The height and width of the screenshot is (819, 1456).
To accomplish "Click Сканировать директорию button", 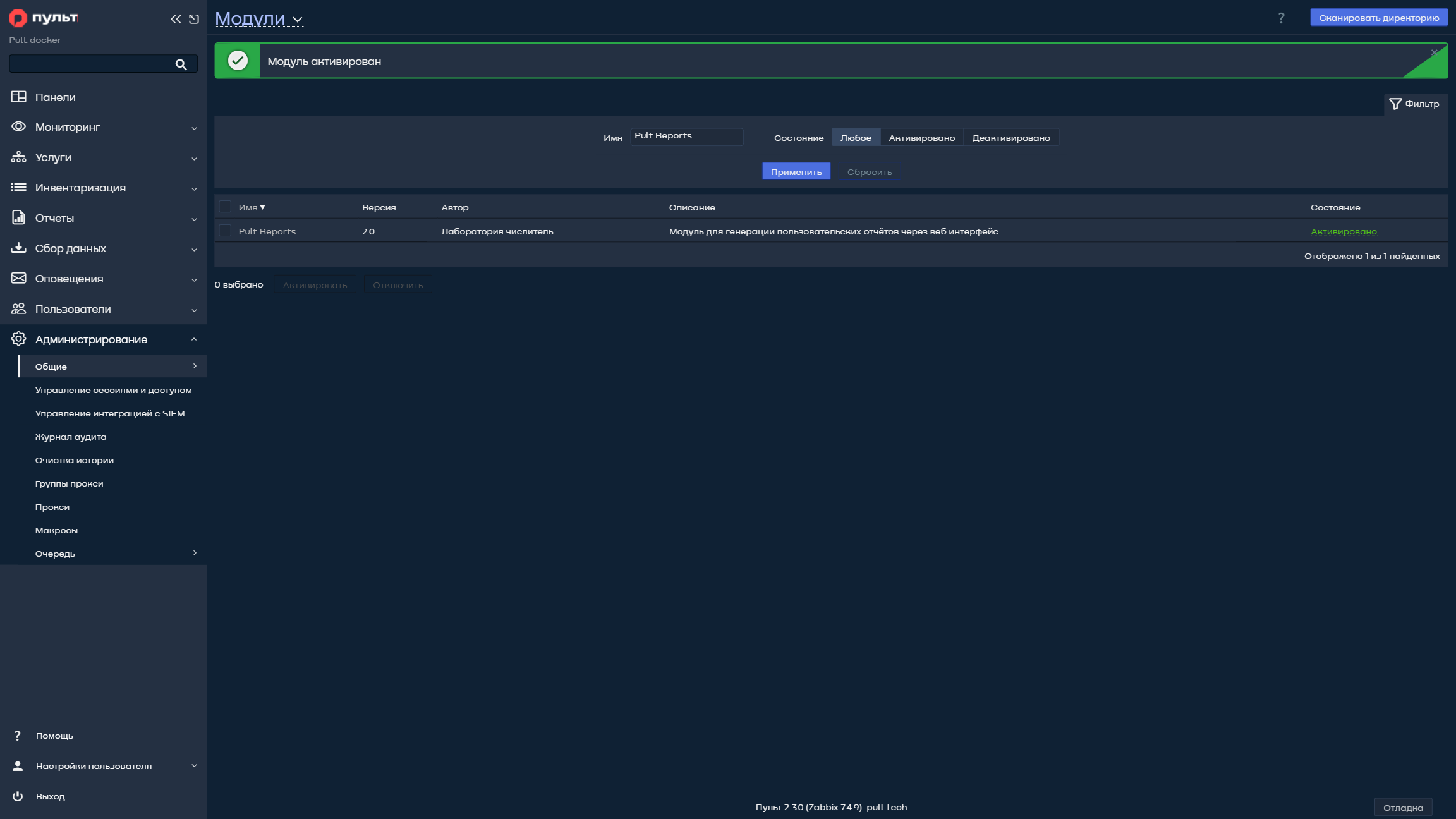I will pyautogui.click(x=1379, y=18).
